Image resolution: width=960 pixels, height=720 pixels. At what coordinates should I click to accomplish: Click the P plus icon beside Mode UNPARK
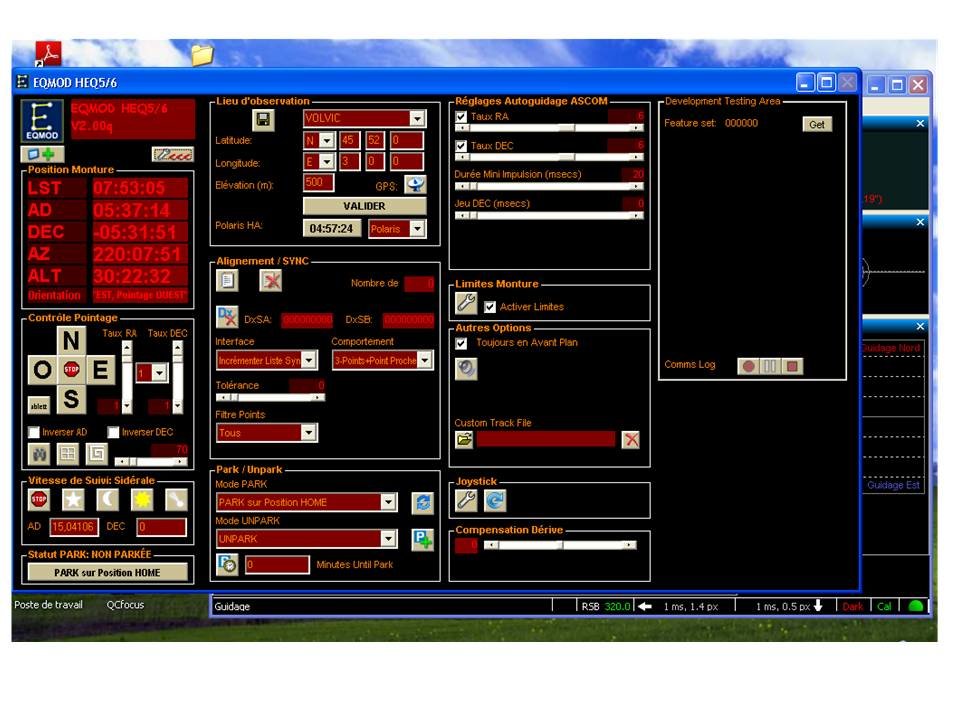422,539
